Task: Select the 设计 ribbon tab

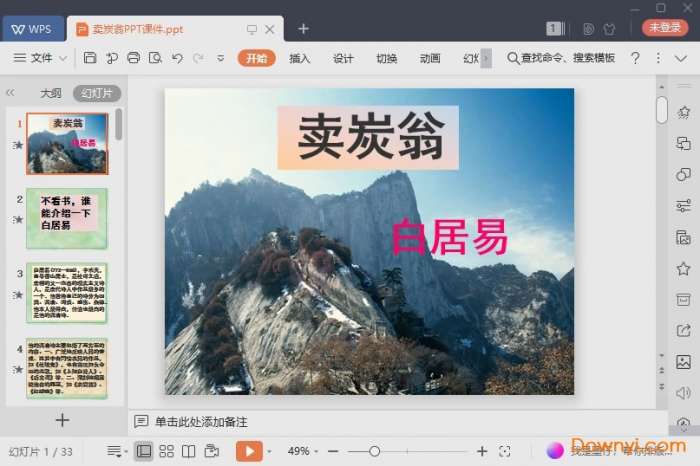Action: pyautogui.click(x=343, y=58)
